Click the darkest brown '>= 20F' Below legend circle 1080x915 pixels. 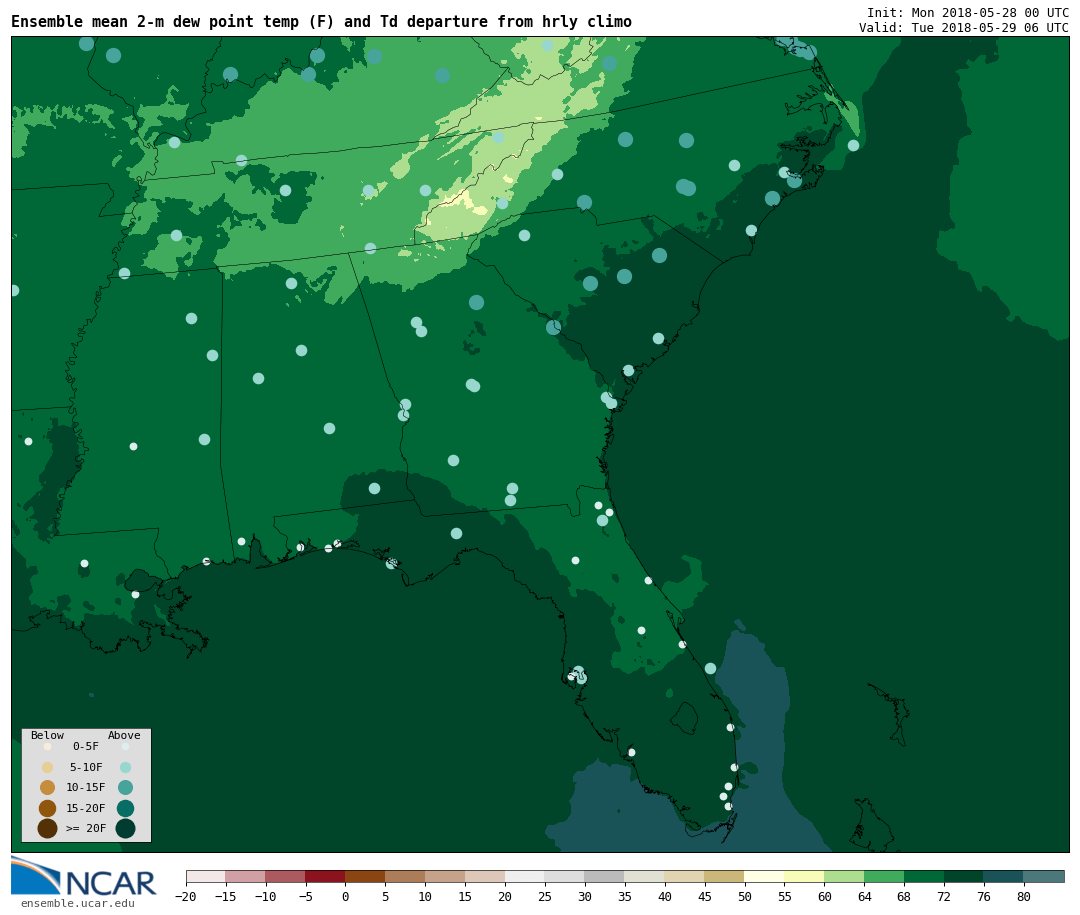tap(47, 828)
